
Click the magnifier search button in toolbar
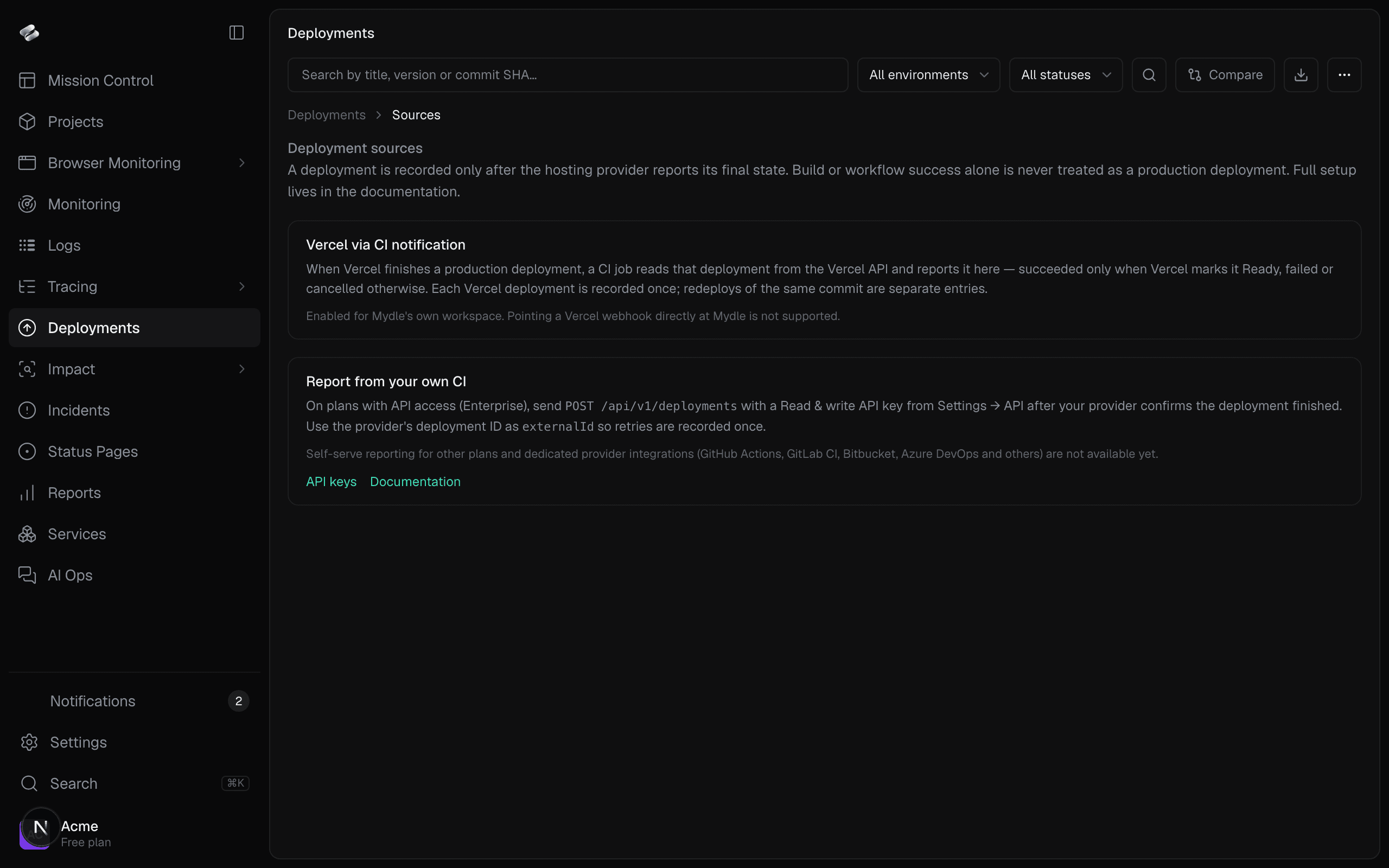click(1149, 75)
